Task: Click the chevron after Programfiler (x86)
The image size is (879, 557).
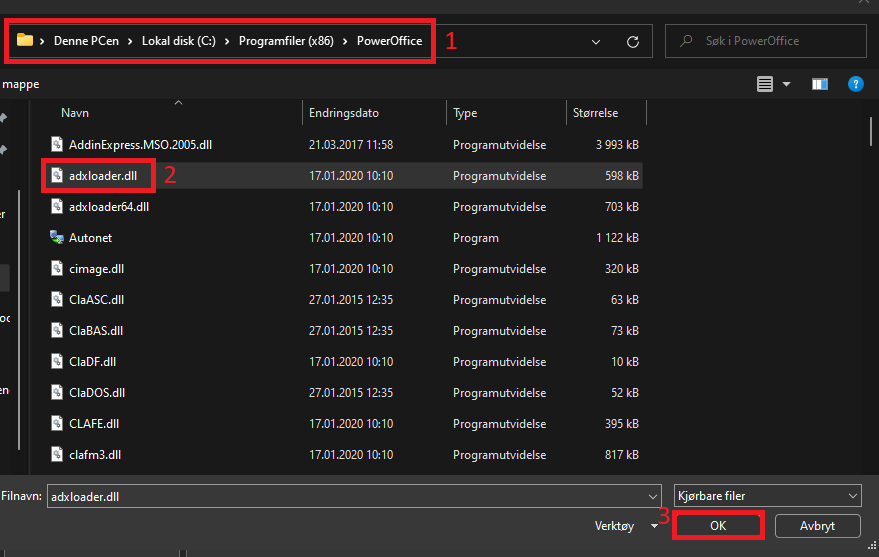Action: (x=345, y=41)
